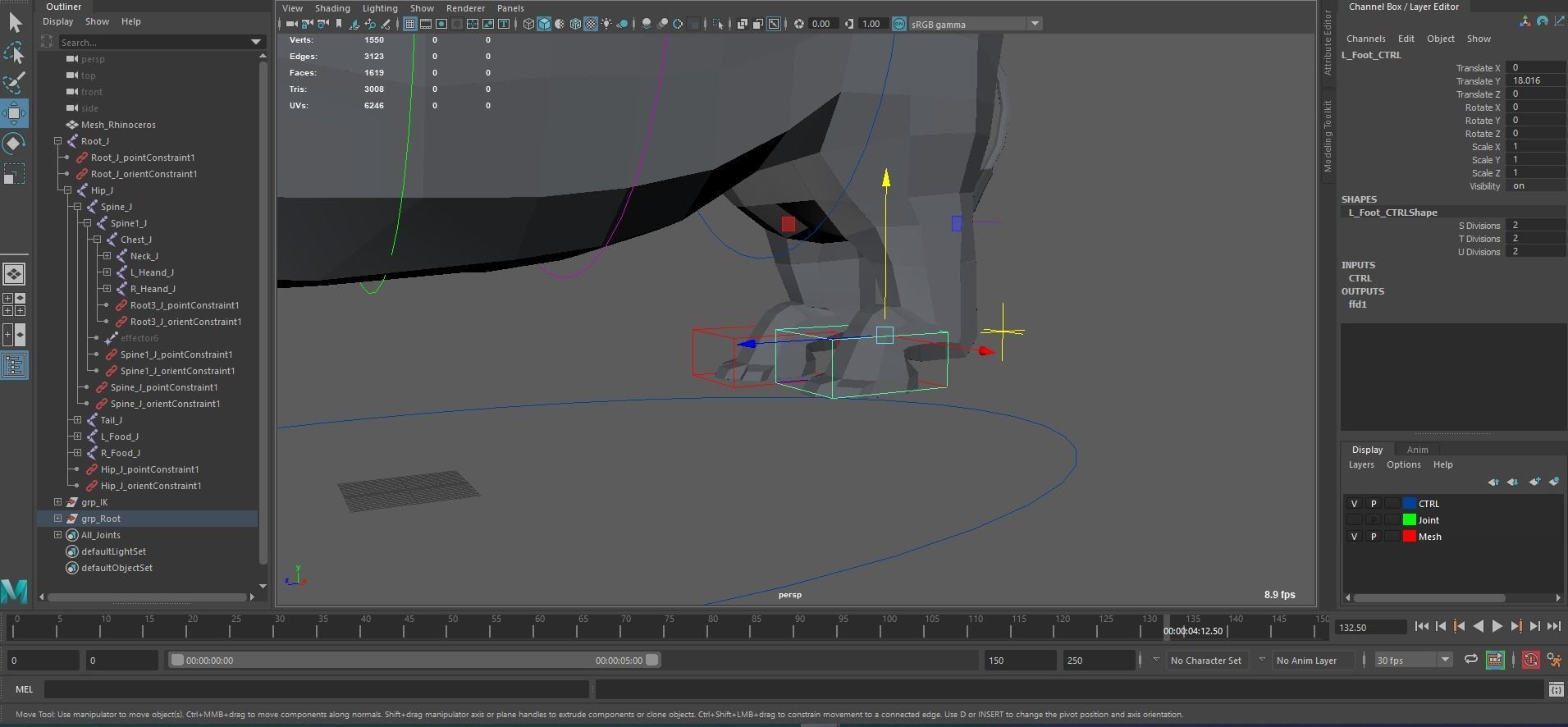Click the CTRL layer blue color swatch
The width and height of the screenshot is (1568, 727).
point(1410,504)
